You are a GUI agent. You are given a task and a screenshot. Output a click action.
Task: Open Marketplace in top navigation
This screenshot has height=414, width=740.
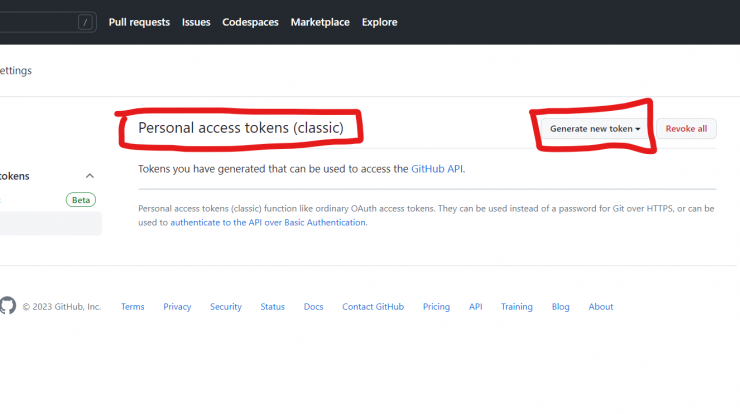(x=320, y=22)
